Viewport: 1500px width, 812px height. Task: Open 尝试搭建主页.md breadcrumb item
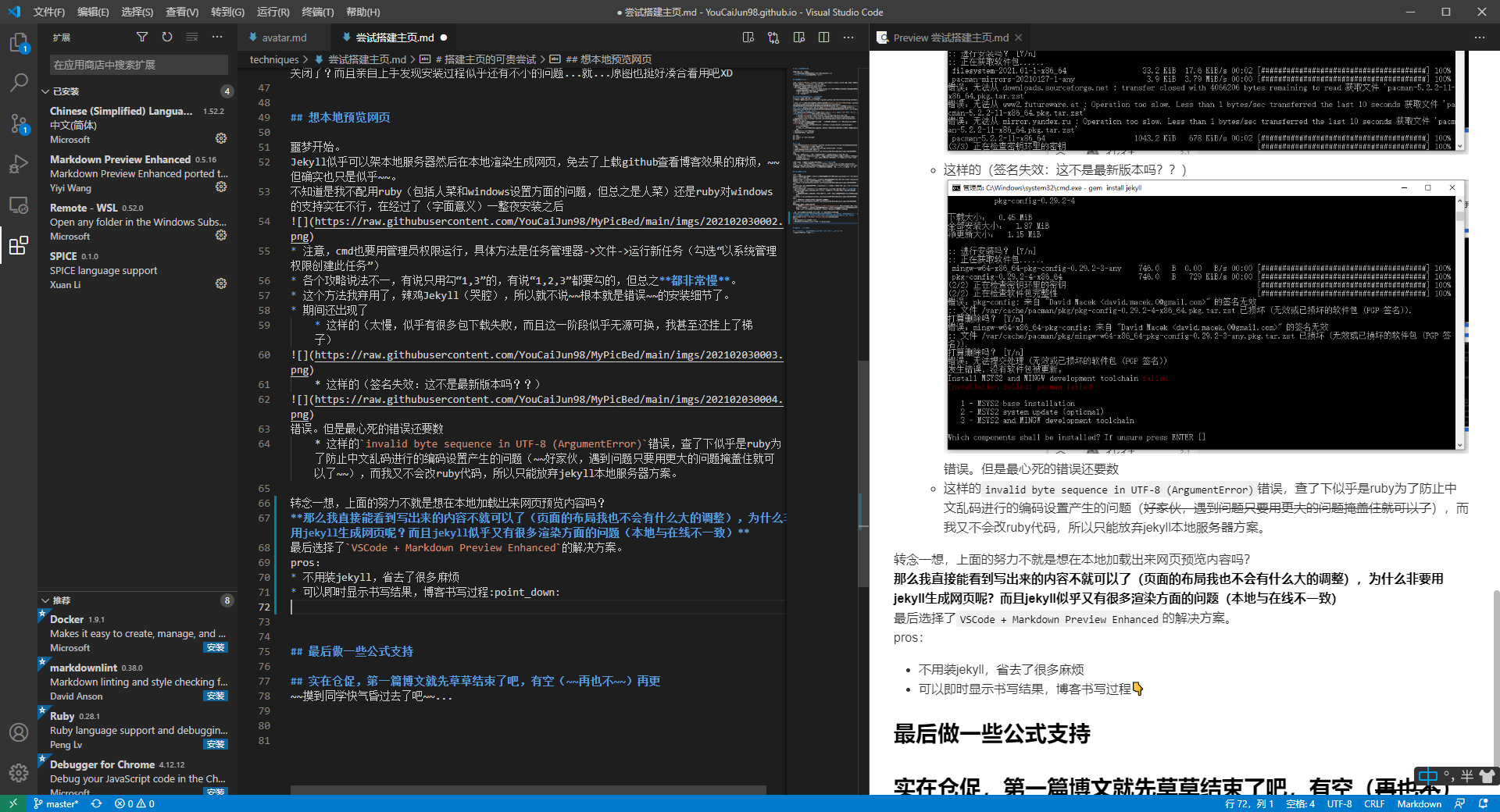361,59
